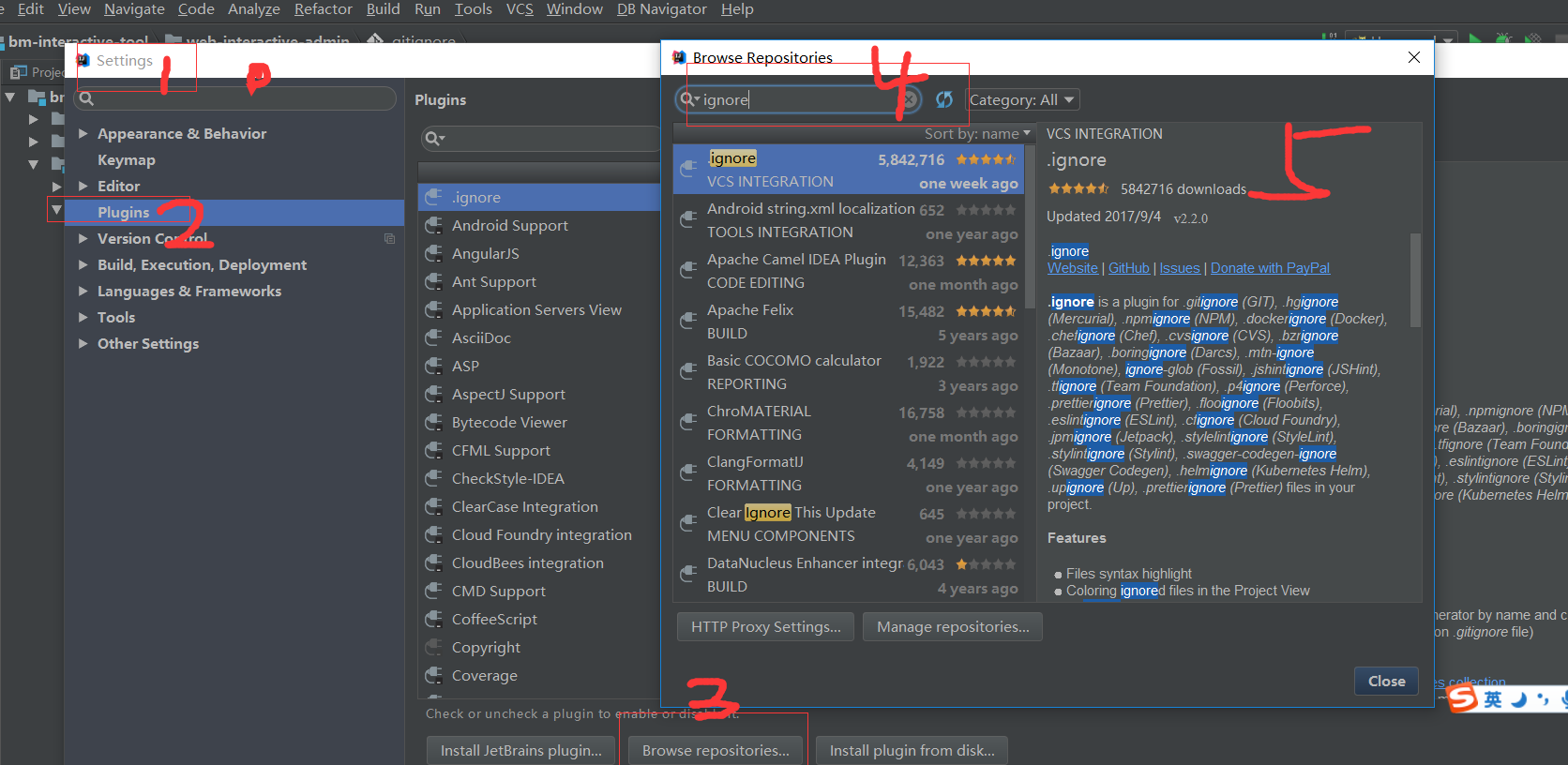Clear the ignore search text
1568x765 pixels.
click(x=909, y=99)
